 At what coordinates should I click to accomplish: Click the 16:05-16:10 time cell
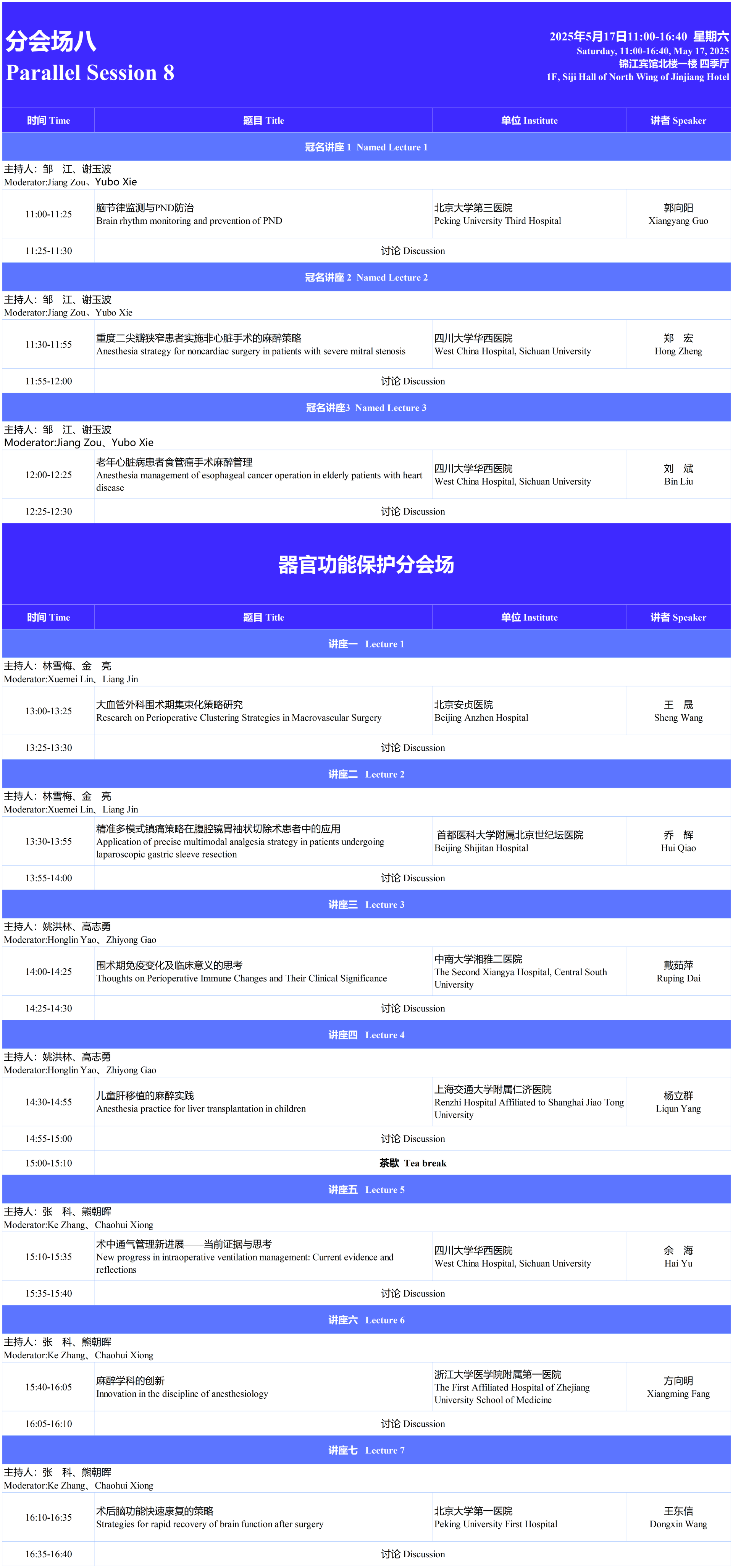[48, 1423]
